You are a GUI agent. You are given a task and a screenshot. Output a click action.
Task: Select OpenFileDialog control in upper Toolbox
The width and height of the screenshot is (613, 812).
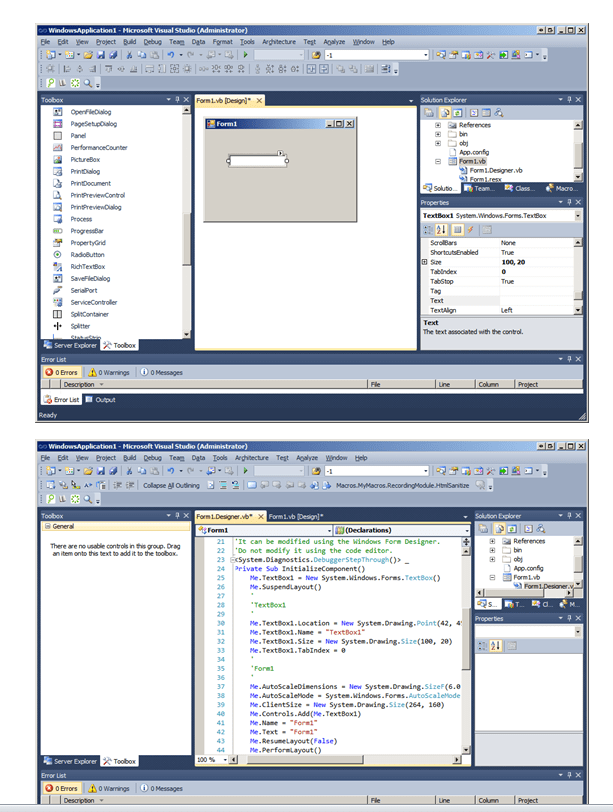click(91, 112)
